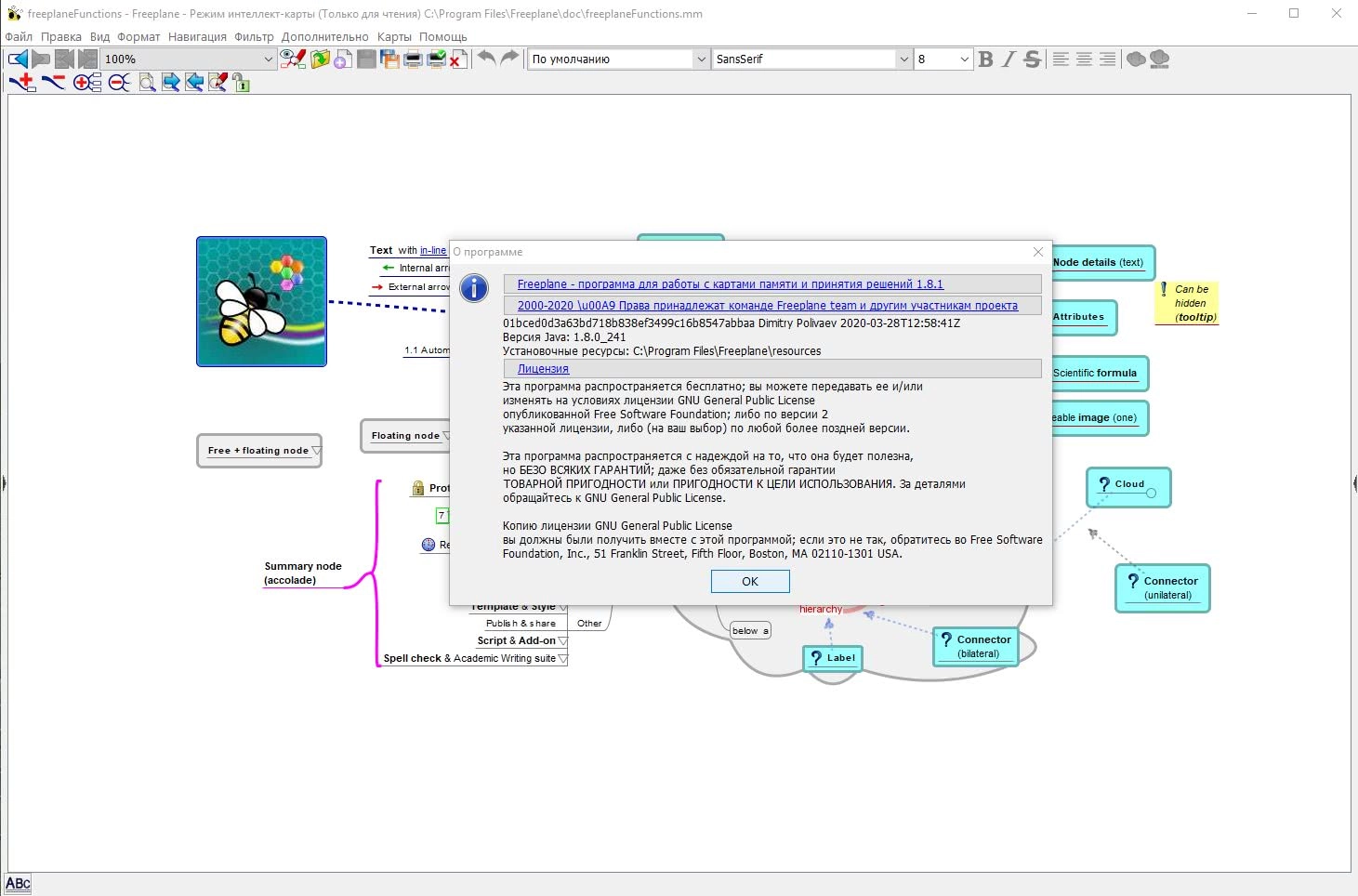Select the 'Summary node (accolade)' node

click(x=303, y=573)
